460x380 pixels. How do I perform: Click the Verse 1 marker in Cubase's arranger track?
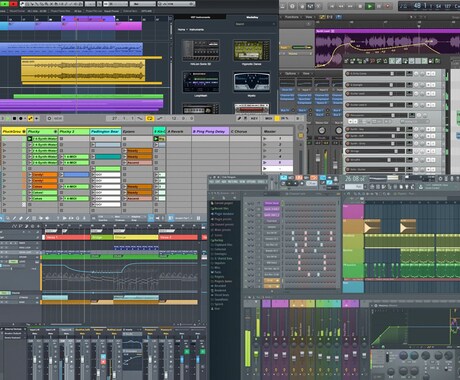(x=68, y=237)
